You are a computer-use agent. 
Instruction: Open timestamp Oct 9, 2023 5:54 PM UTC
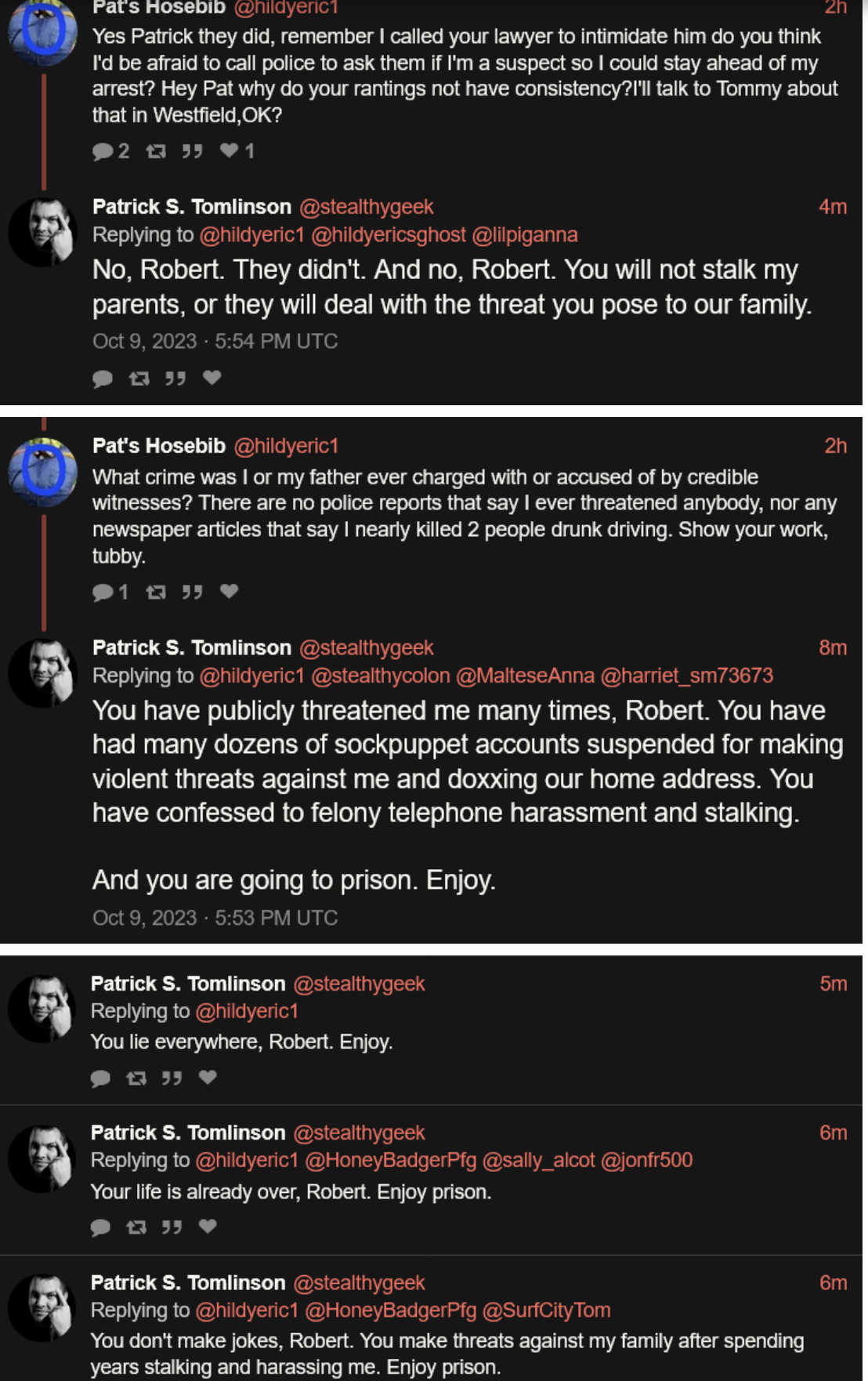tap(215, 342)
